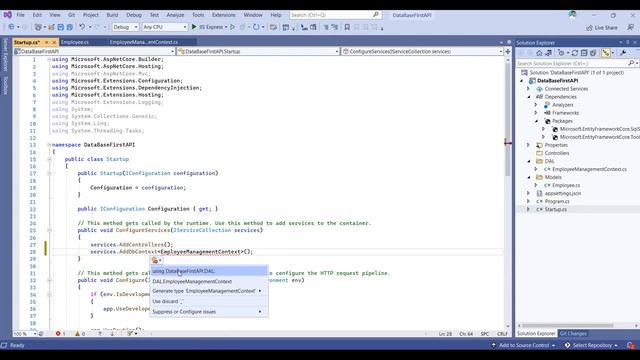Open the File menu
This screenshot has width=640, height=360.
coord(20,15)
